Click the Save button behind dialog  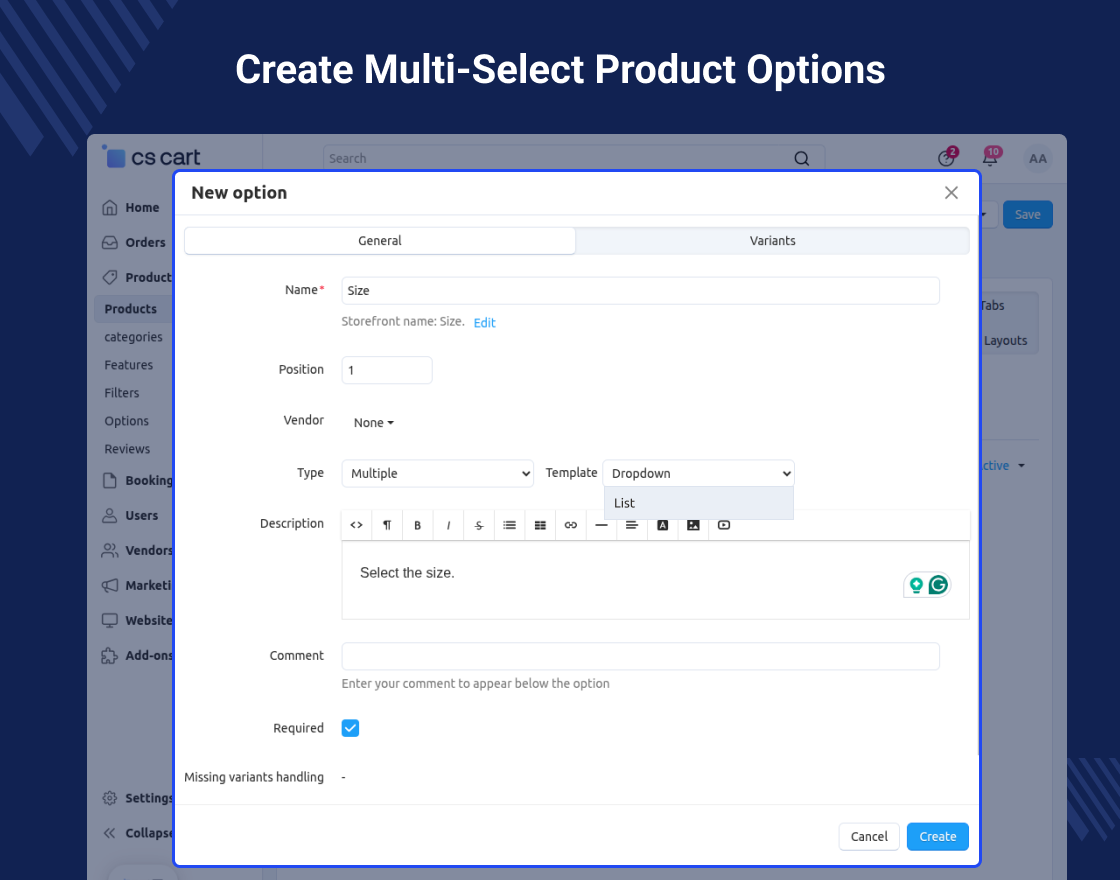pos(1027,214)
